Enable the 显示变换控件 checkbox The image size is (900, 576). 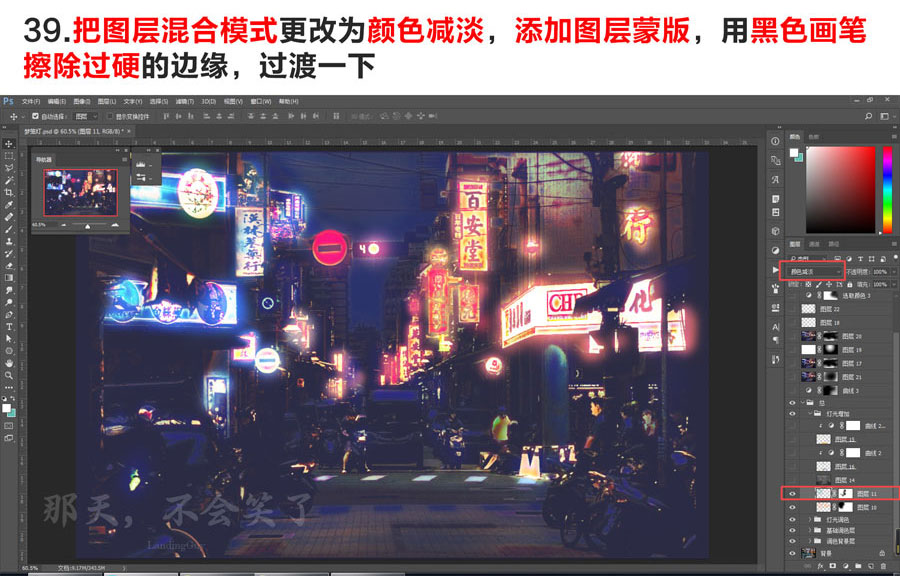[x=108, y=114]
